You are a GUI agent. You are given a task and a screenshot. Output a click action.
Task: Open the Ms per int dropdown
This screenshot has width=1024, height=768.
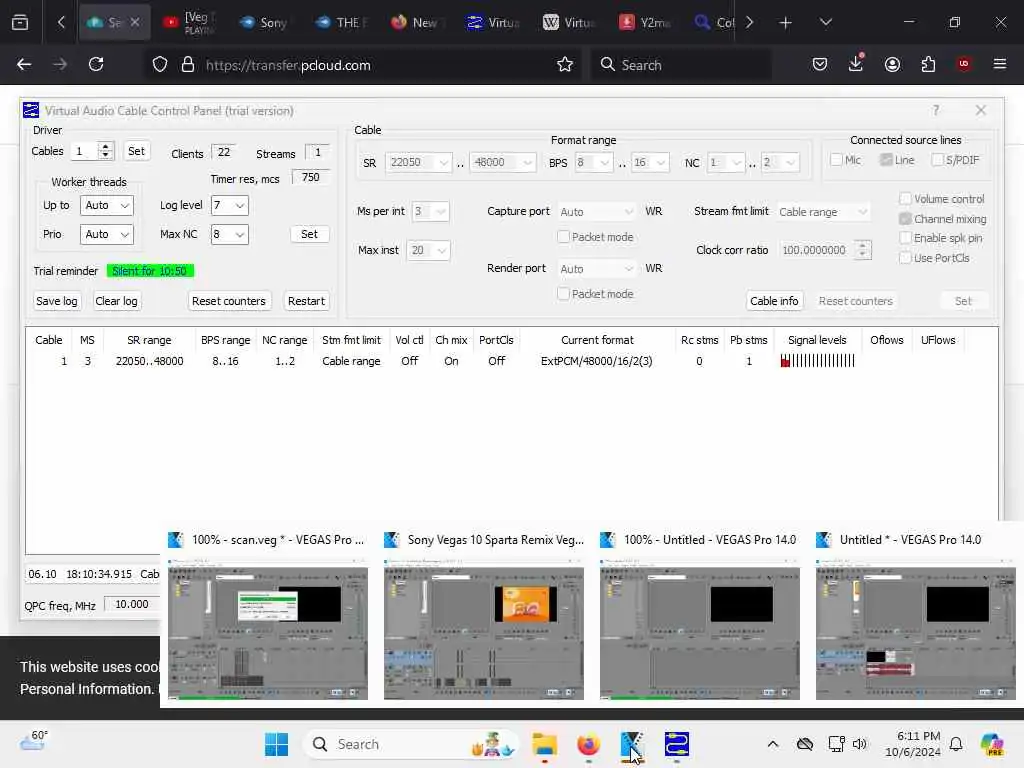pyautogui.click(x=430, y=211)
